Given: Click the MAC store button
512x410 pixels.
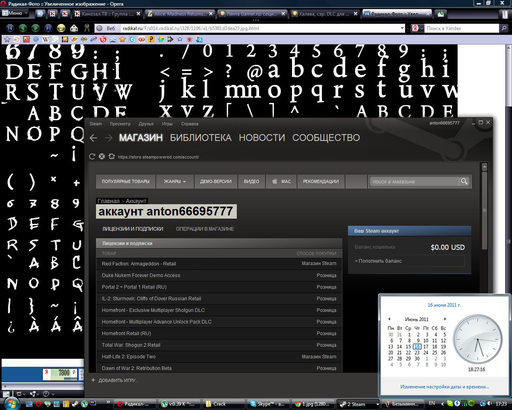Looking at the screenshot, I should 281,181.
